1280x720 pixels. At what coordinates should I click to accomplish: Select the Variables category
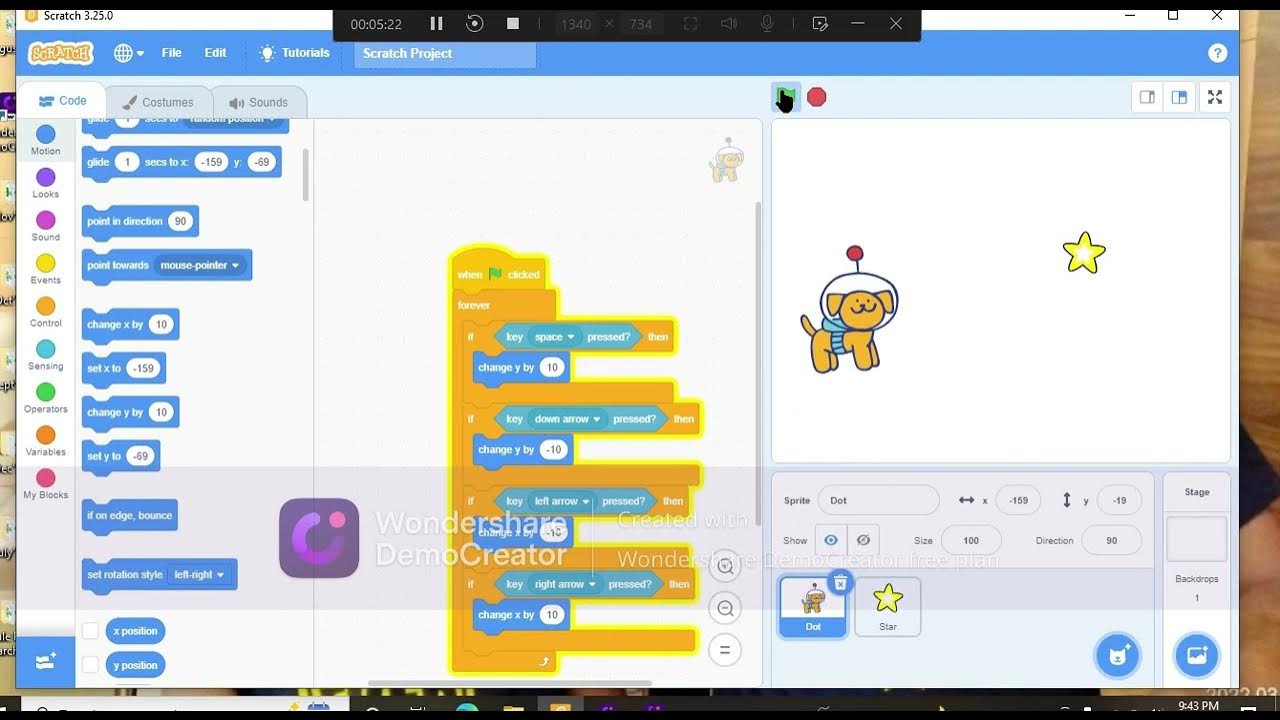point(46,442)
